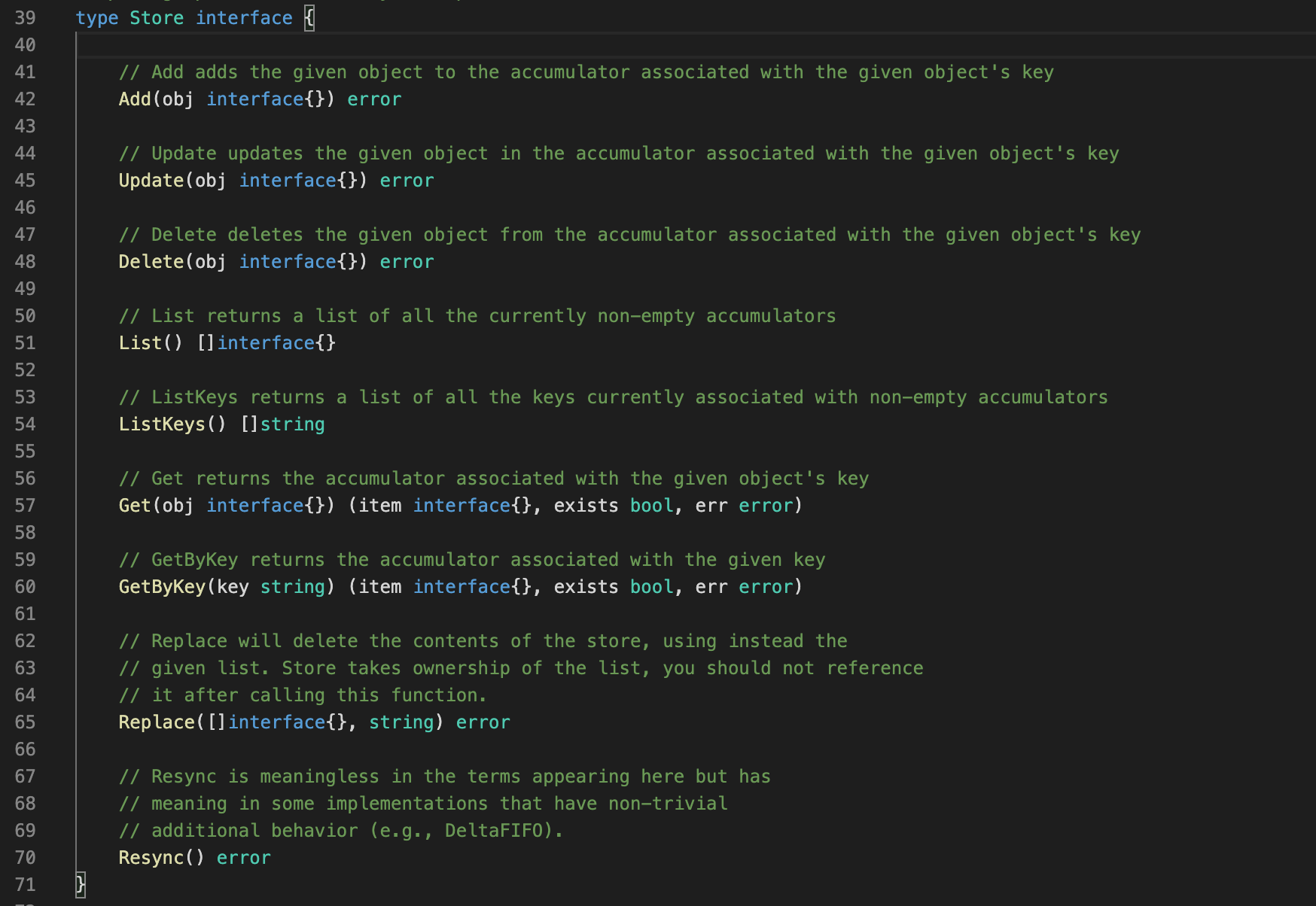1316x906 pixels.
Task: Click the Resync method name
Action: click(x=151, y=858)
